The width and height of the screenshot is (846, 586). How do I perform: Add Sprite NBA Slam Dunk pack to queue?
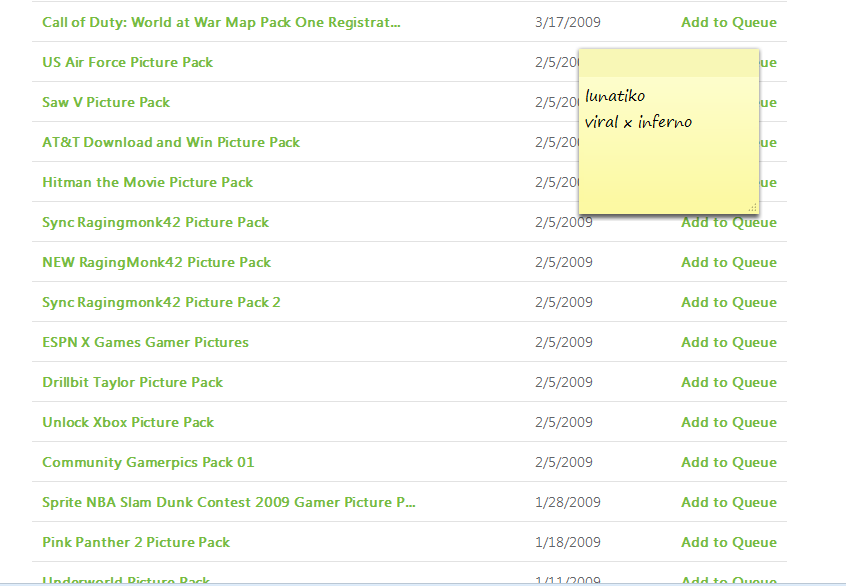[x=729, y=502]
